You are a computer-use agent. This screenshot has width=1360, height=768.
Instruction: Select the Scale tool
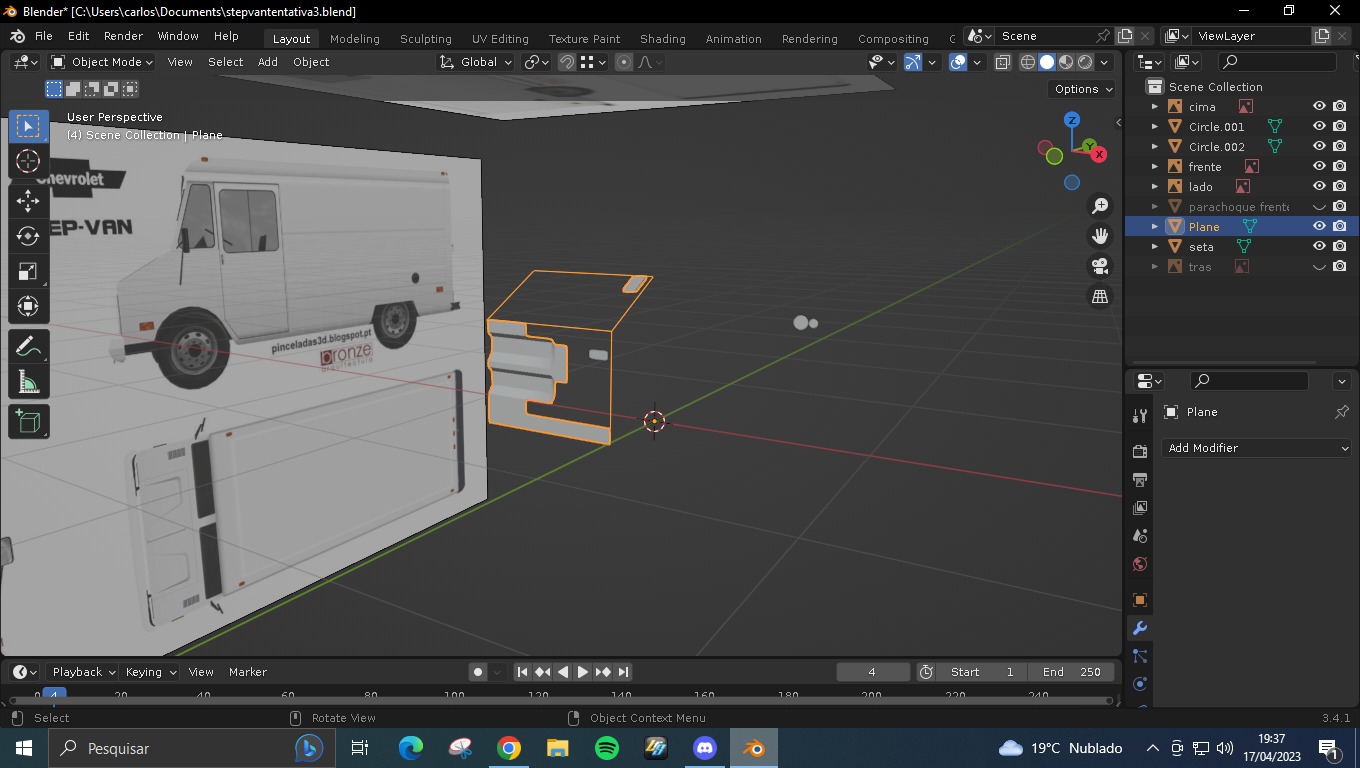[28, 272]
